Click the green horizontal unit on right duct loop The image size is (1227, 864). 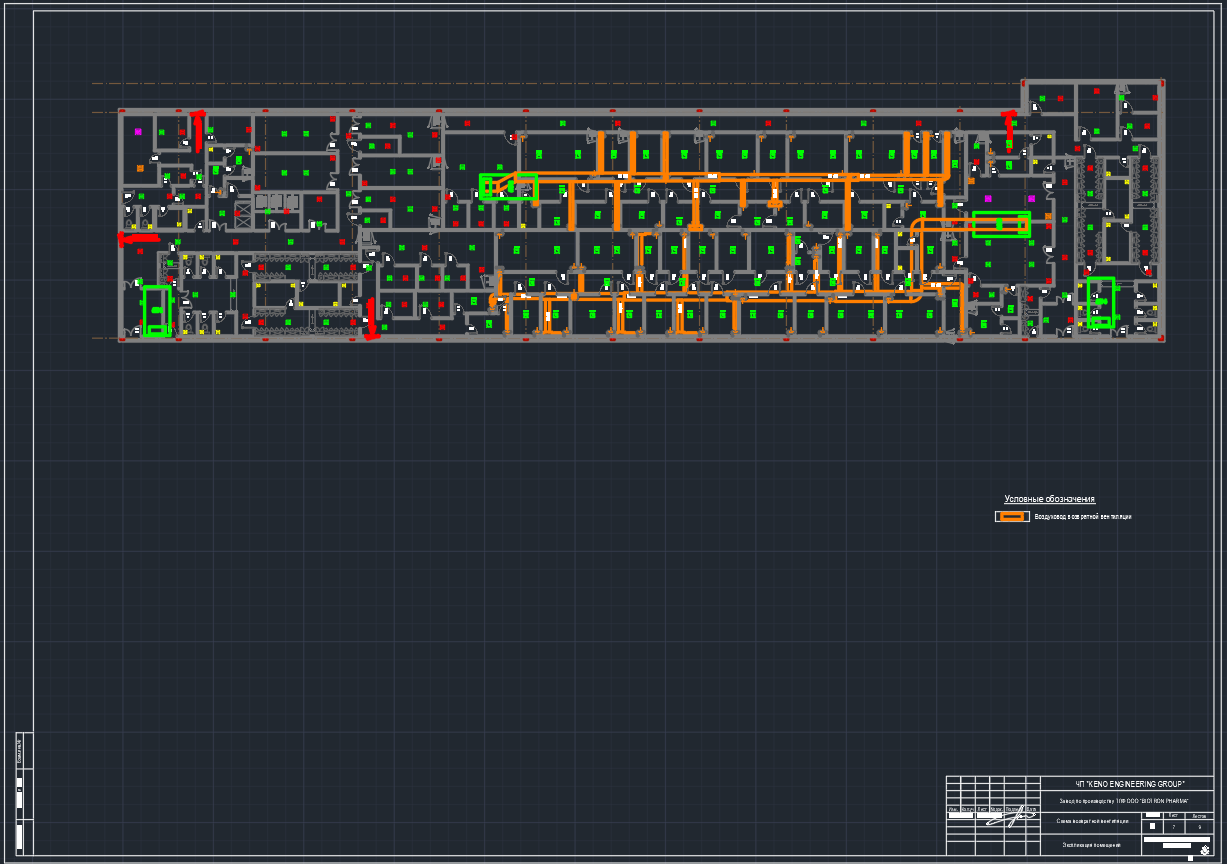[1001, 224]
